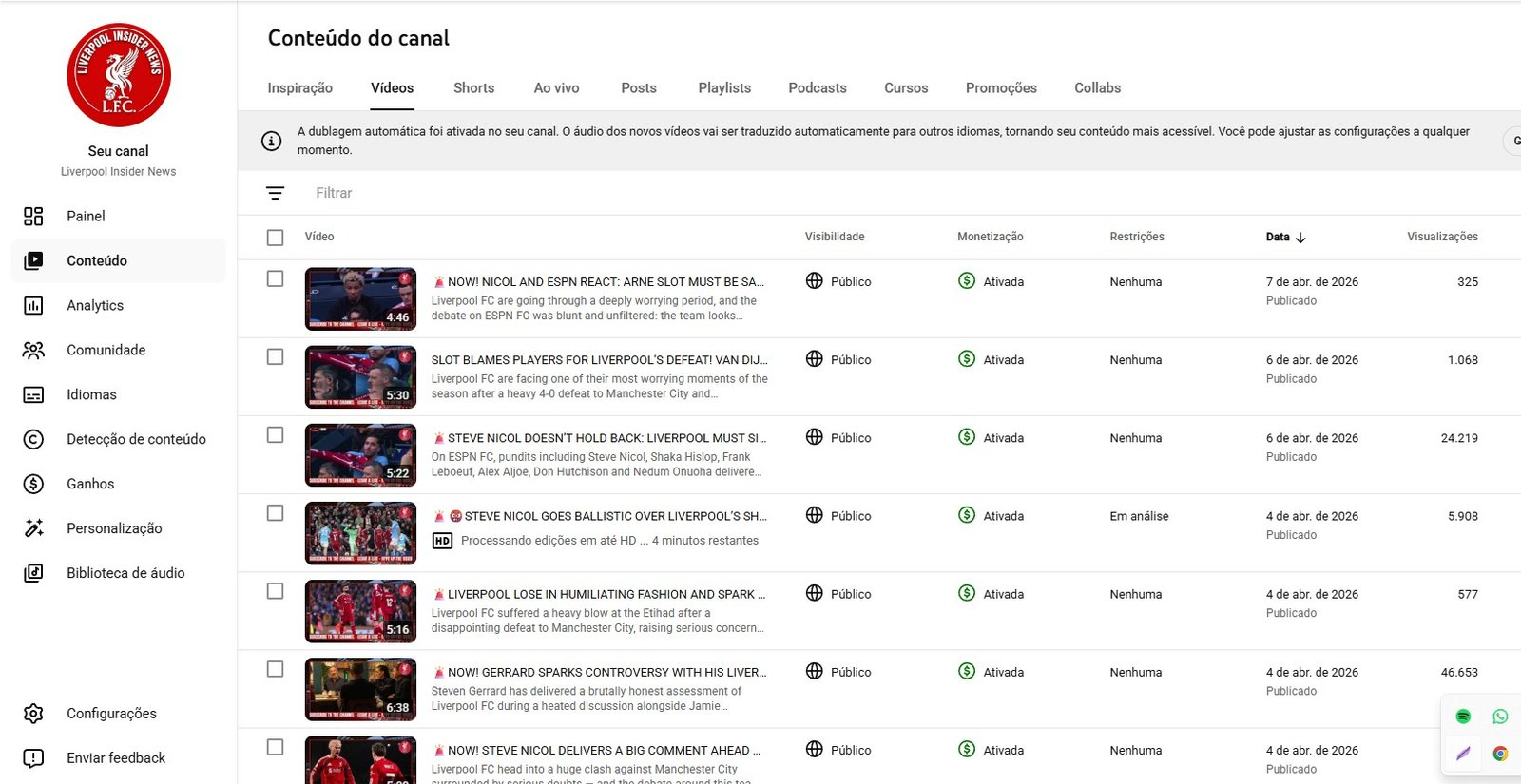The height and width of the screenshot is (784, 1521).
Task: Tick checkbox for LIVERPOOL LOSE IN HUMILIATING FASHION
Action: 276,591
